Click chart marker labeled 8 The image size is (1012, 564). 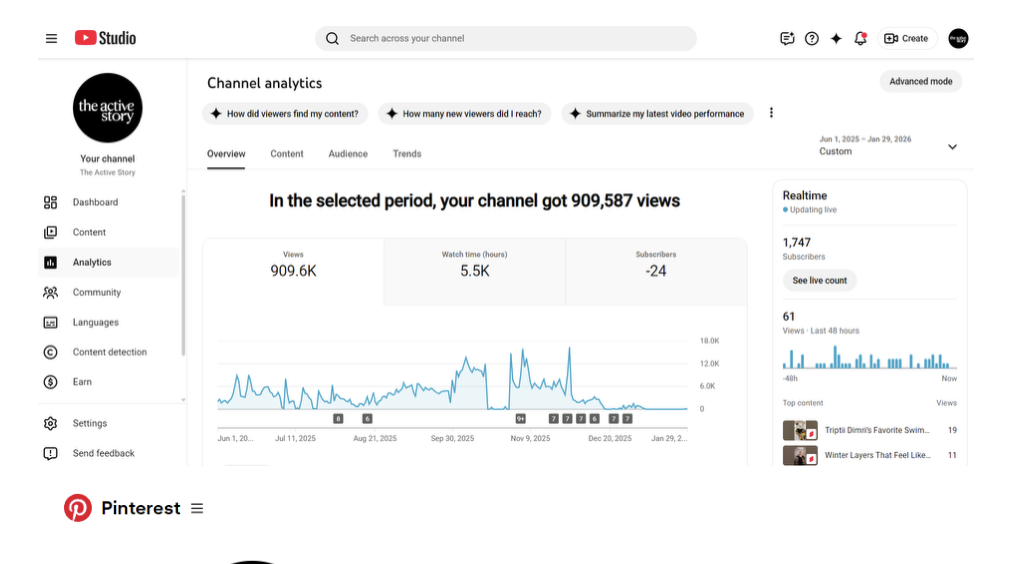[x=338, y=419]
